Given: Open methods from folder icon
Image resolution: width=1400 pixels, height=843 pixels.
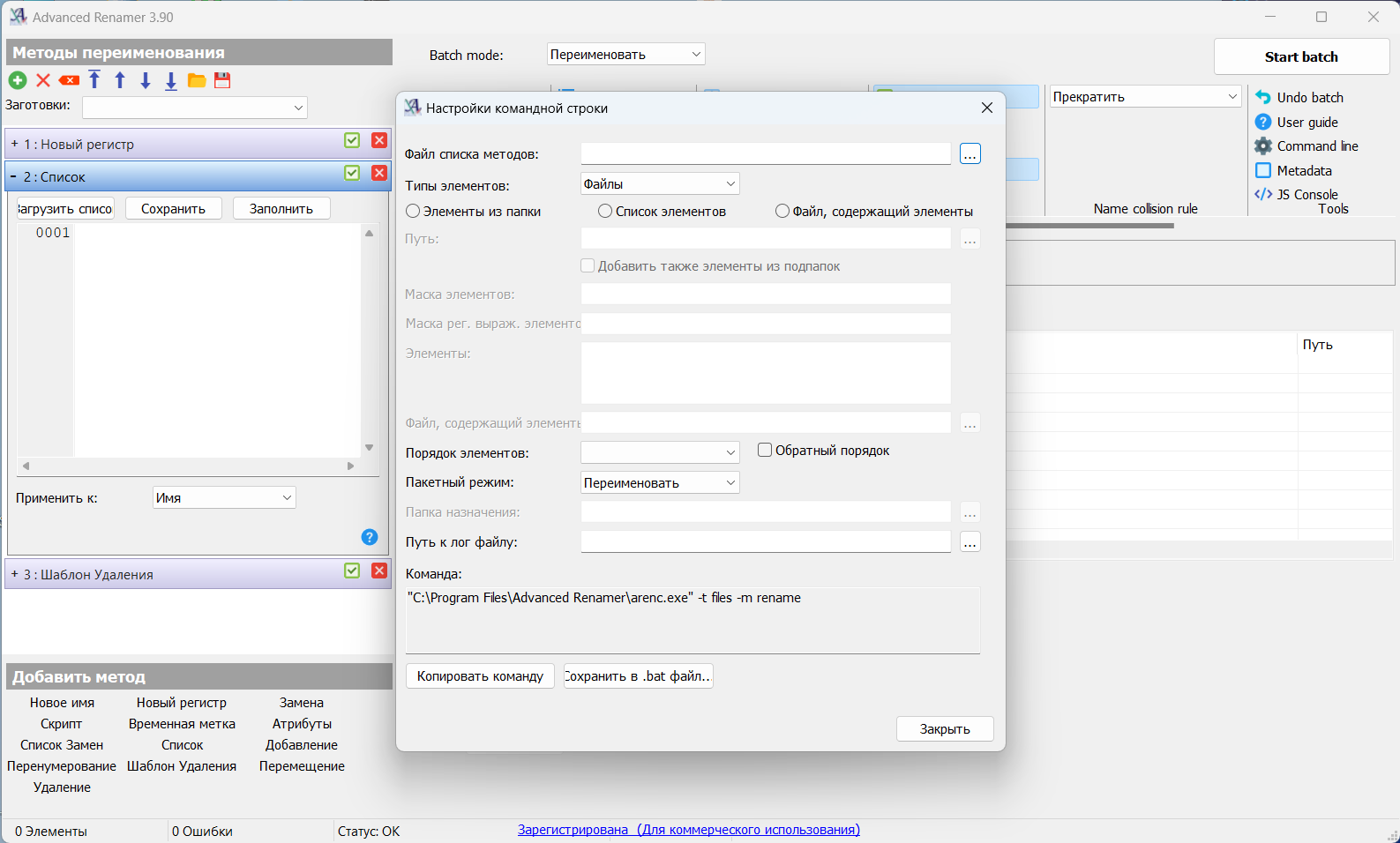Looking at the screenshot, I should coord(197,80).
